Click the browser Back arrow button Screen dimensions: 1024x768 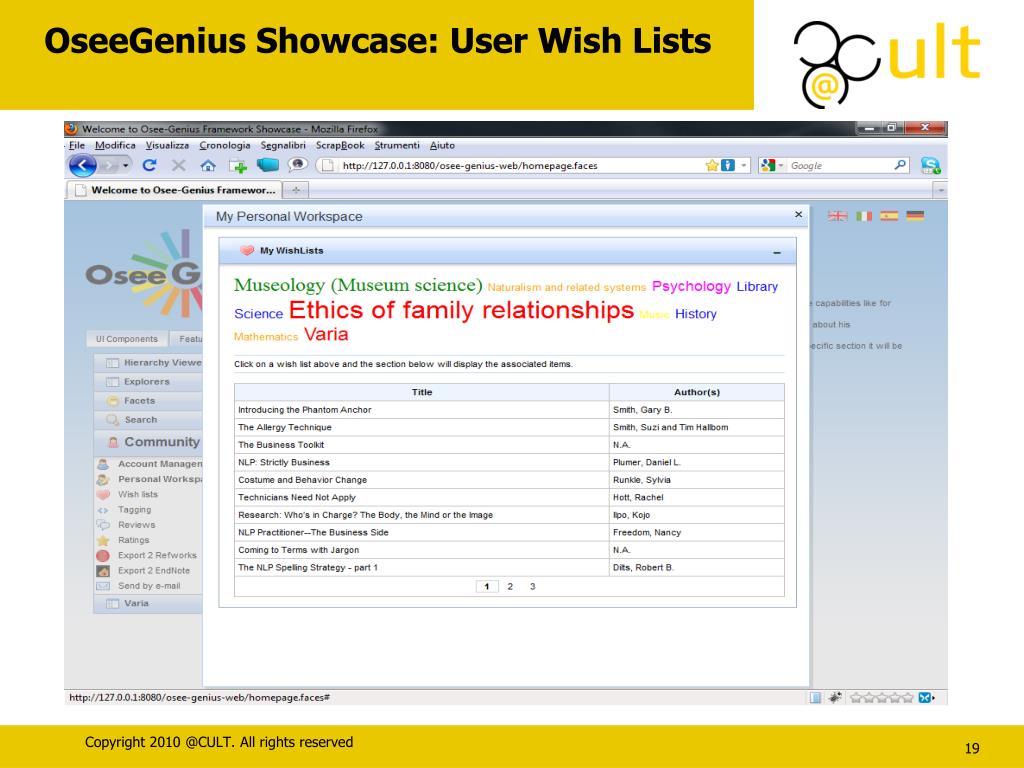83,166
